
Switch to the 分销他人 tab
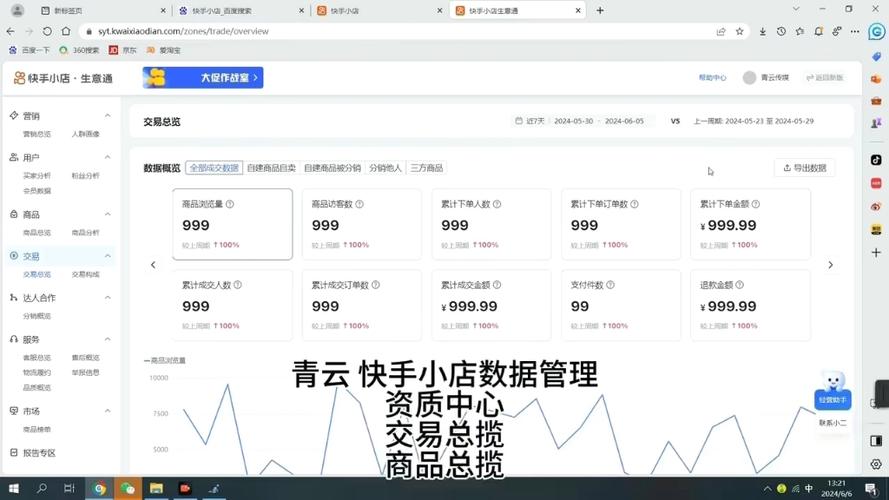tap(385, 168)
